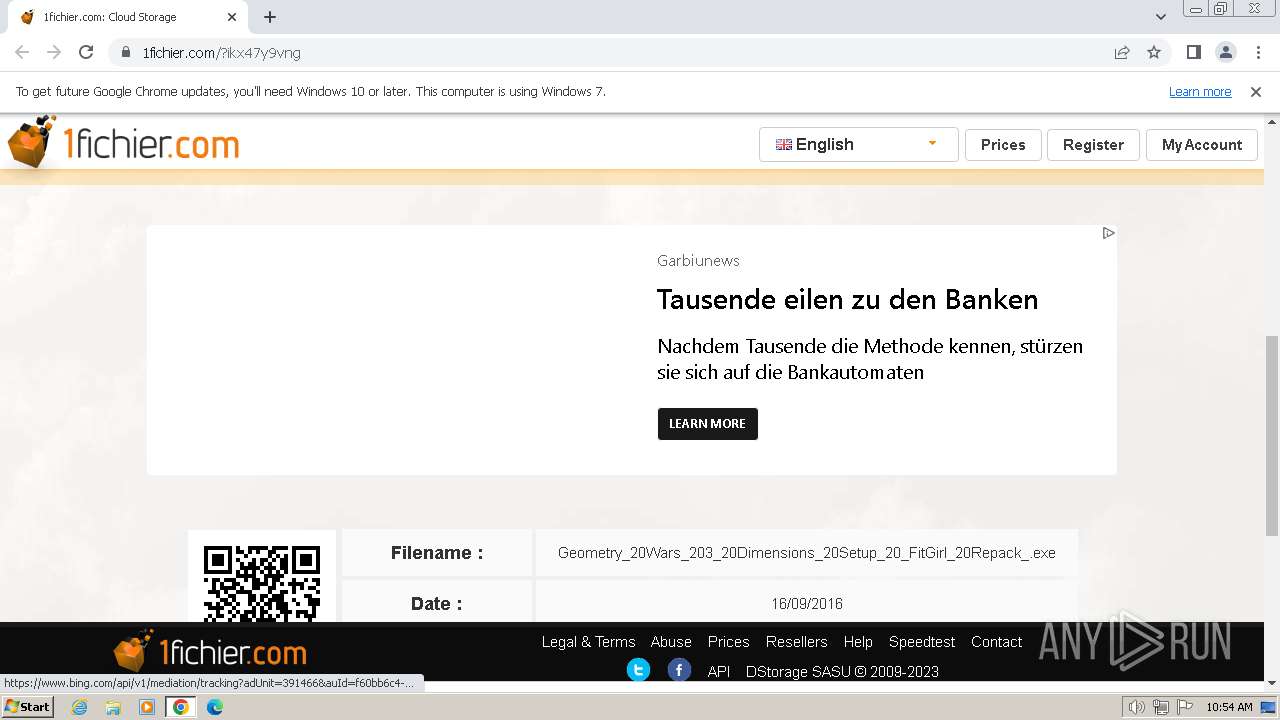Open Help footer link

(858, 642)
